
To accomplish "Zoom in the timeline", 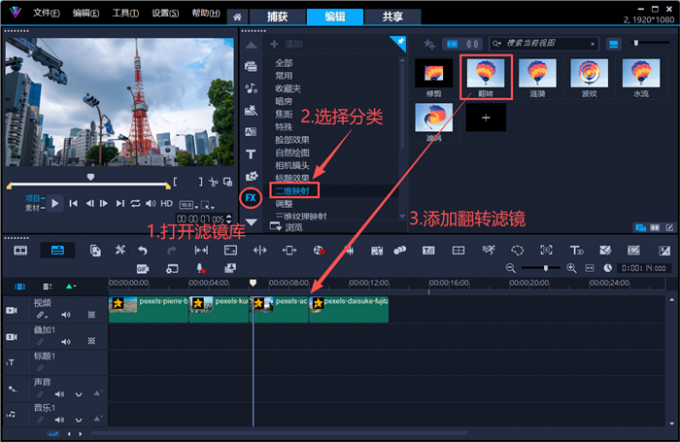I will click(572, 268).
